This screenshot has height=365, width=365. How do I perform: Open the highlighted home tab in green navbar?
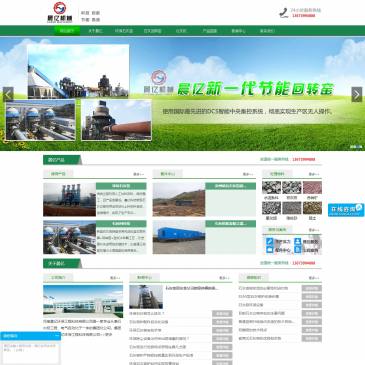point(67,31)
